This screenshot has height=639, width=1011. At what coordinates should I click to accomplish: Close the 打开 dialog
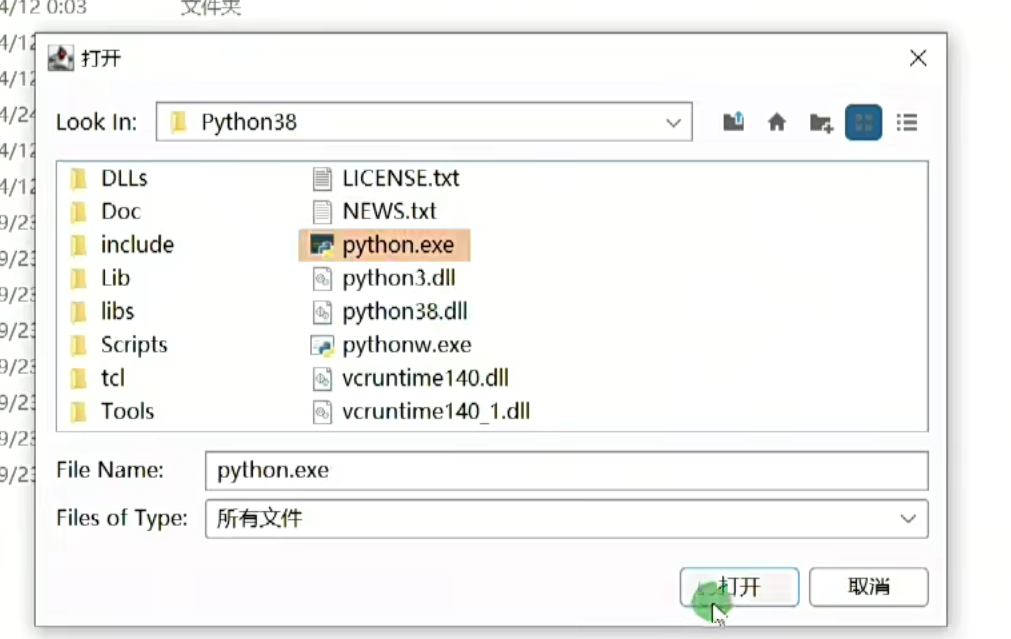point(918,58)
